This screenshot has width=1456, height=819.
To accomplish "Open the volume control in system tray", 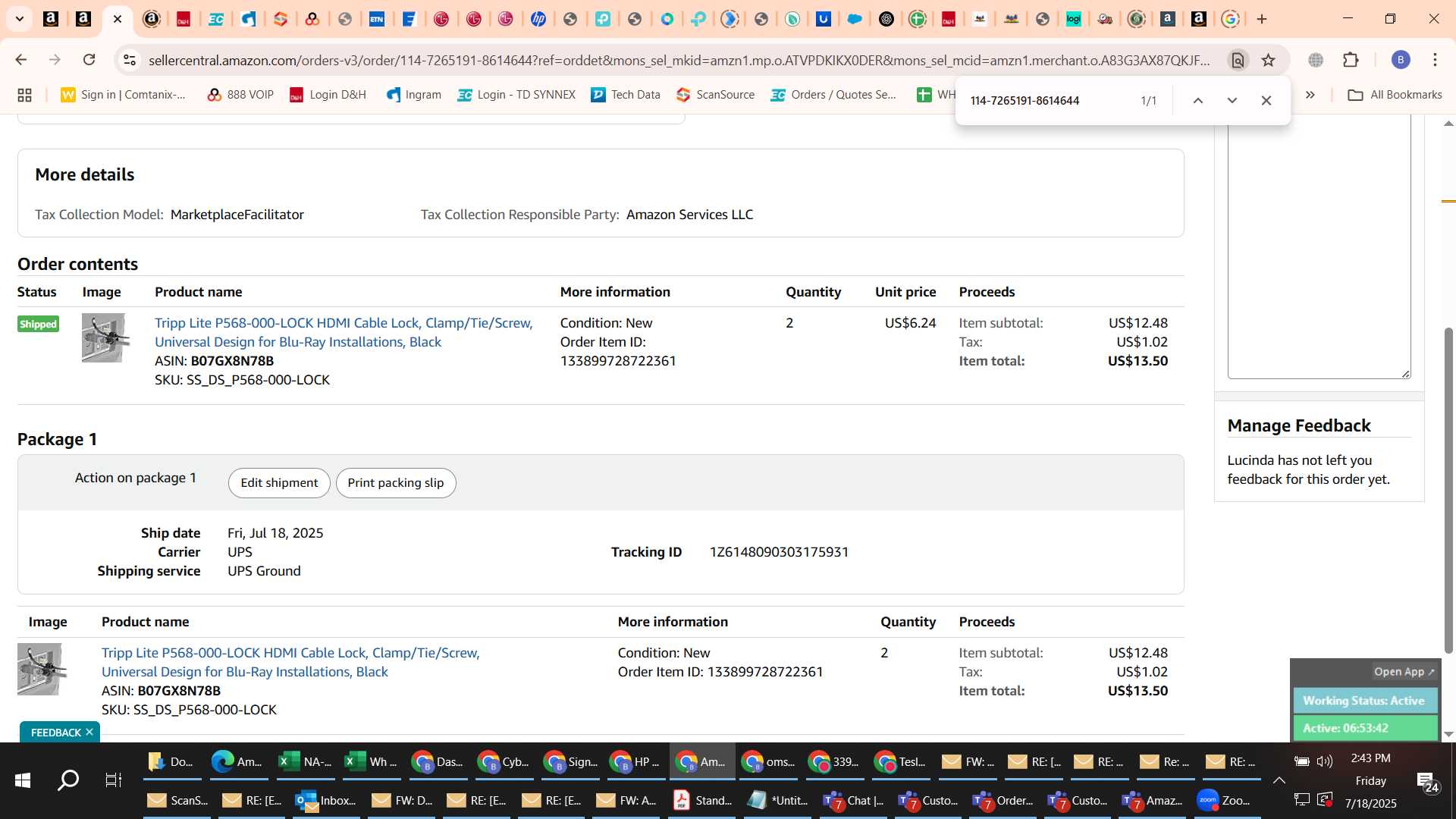I will (x=1325, y=761).
